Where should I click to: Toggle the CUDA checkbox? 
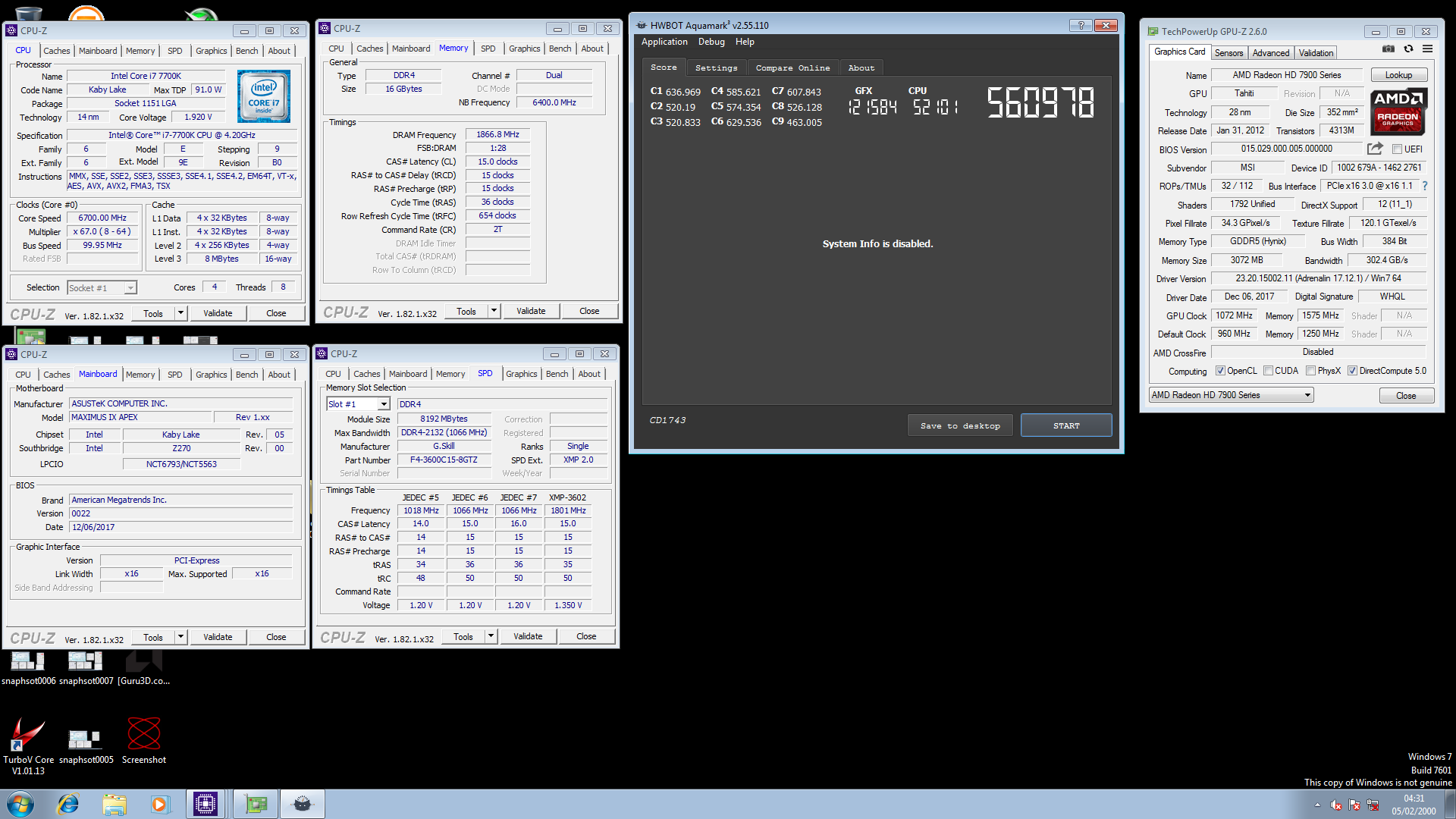[1268, 371]
